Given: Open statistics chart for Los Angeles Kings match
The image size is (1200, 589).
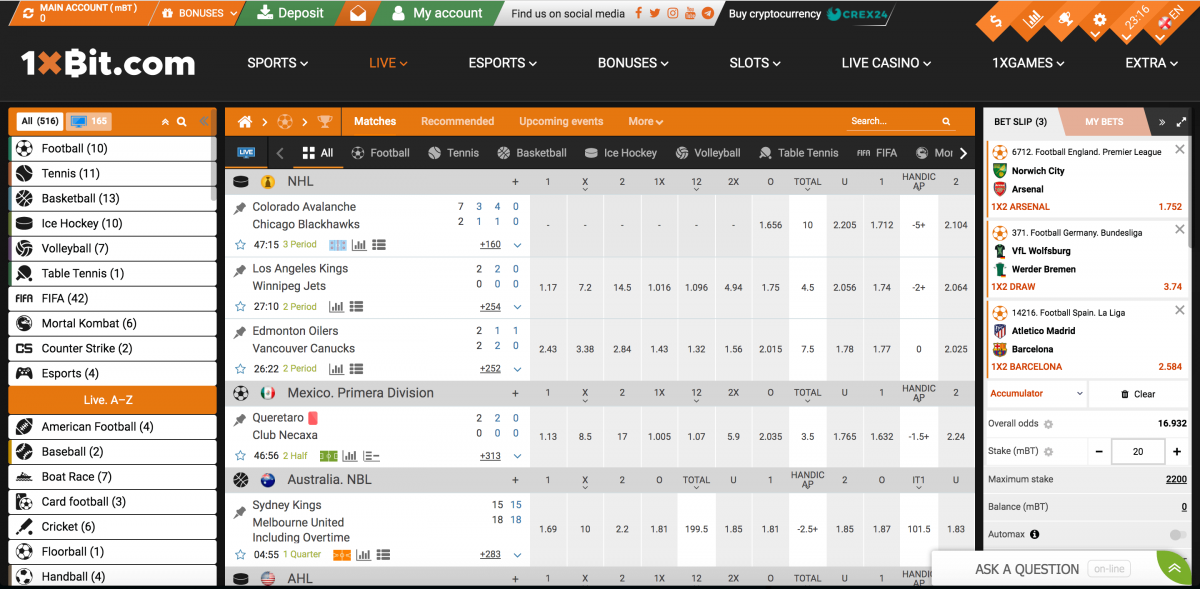Looking at the screenshot, I should point(336,307).
